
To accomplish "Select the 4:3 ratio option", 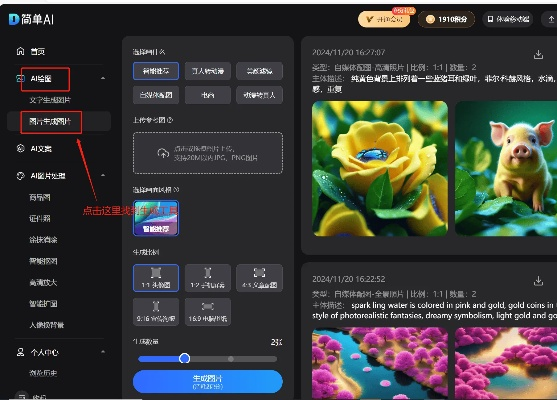I will point(259,278).
